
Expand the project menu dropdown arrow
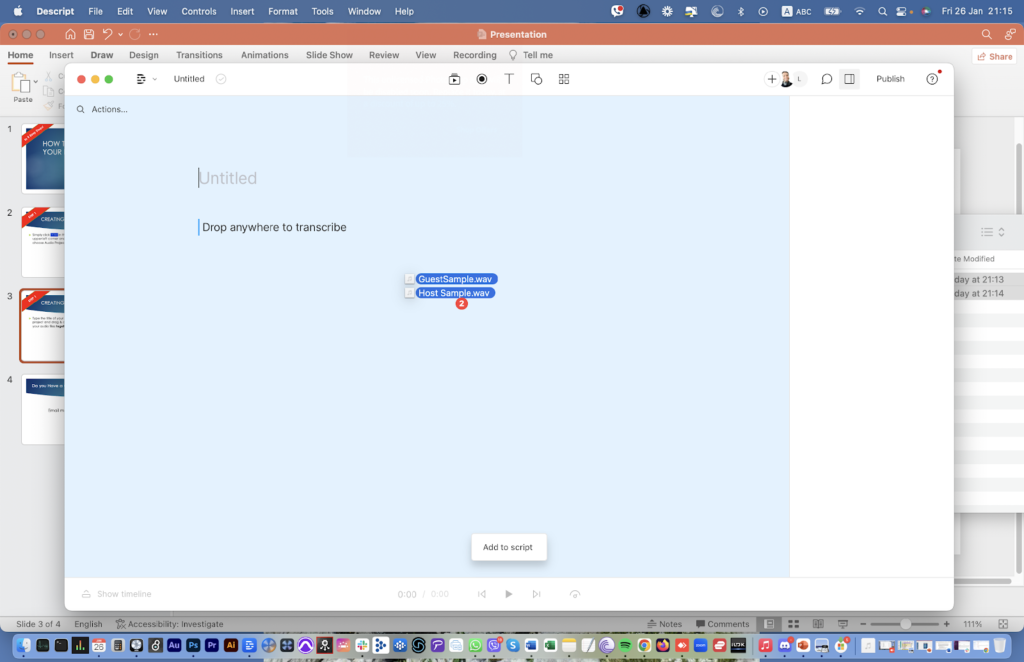(x=154, y=79)
